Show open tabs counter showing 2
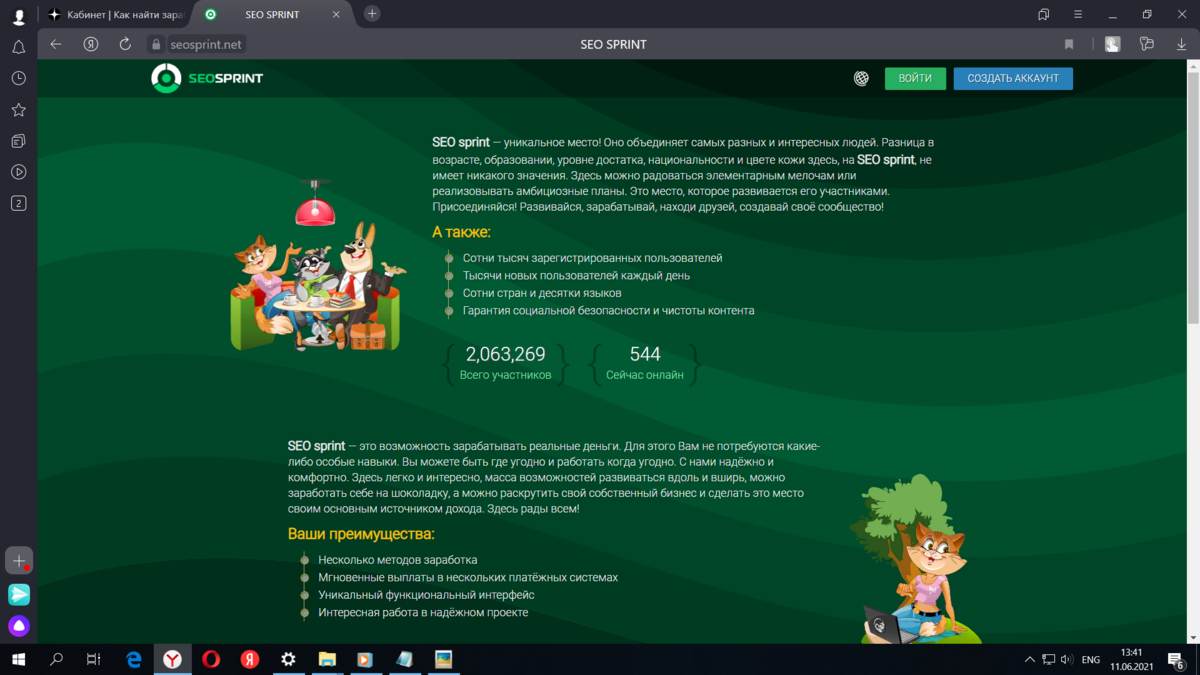 tap(18, 203)
